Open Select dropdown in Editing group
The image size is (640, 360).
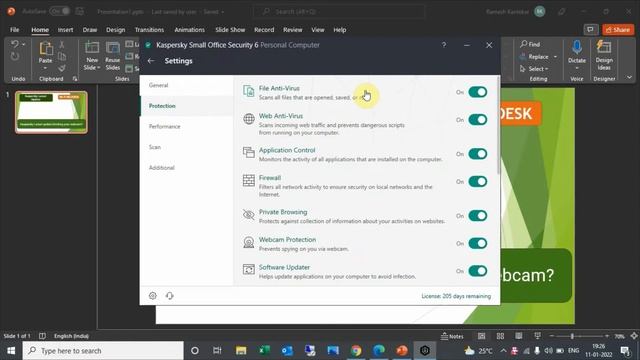(534, 69)
